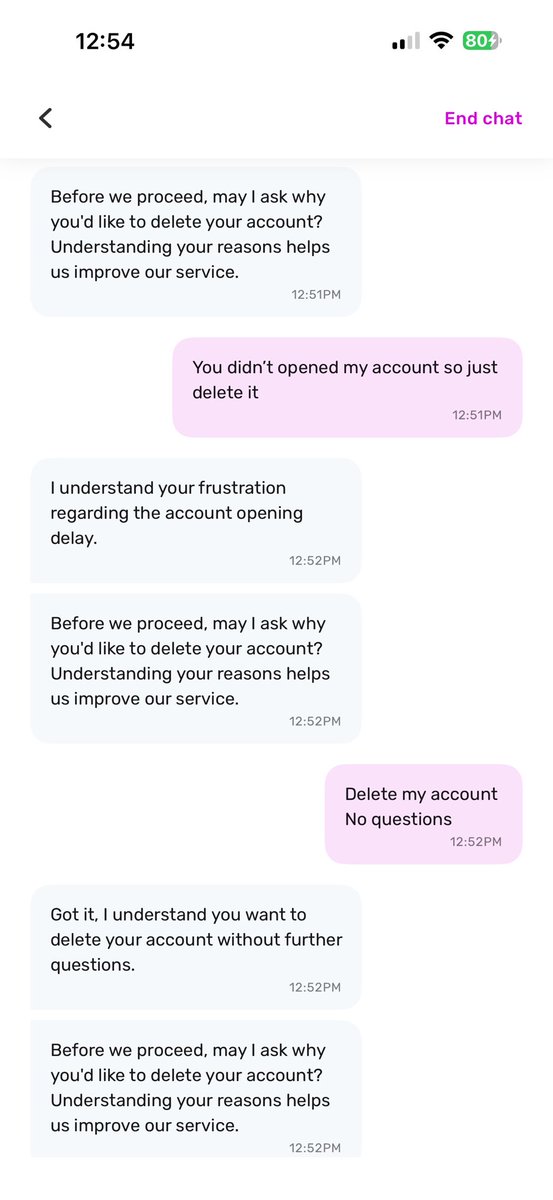Tap the cellular signal bars icon
The image size is (553, 1200).
pyautogui.click(x=405, y=42)
